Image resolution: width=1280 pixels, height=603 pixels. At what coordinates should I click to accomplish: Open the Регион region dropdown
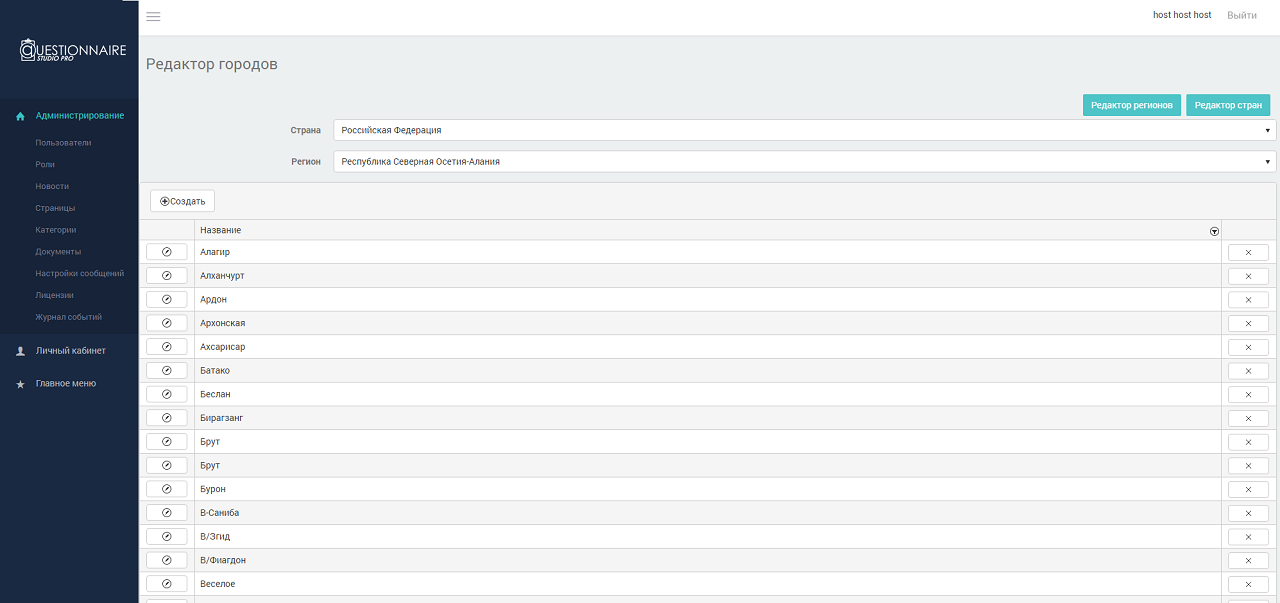point(805,161)
